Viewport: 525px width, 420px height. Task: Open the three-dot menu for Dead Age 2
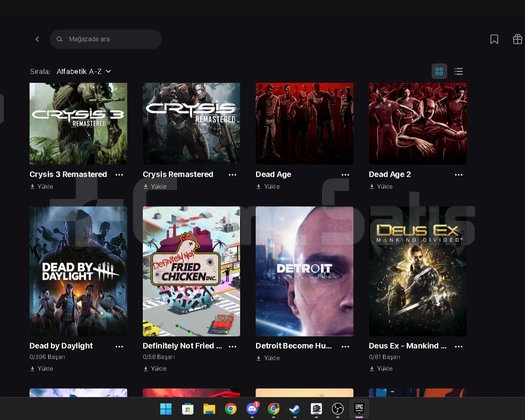click(458, 174)
